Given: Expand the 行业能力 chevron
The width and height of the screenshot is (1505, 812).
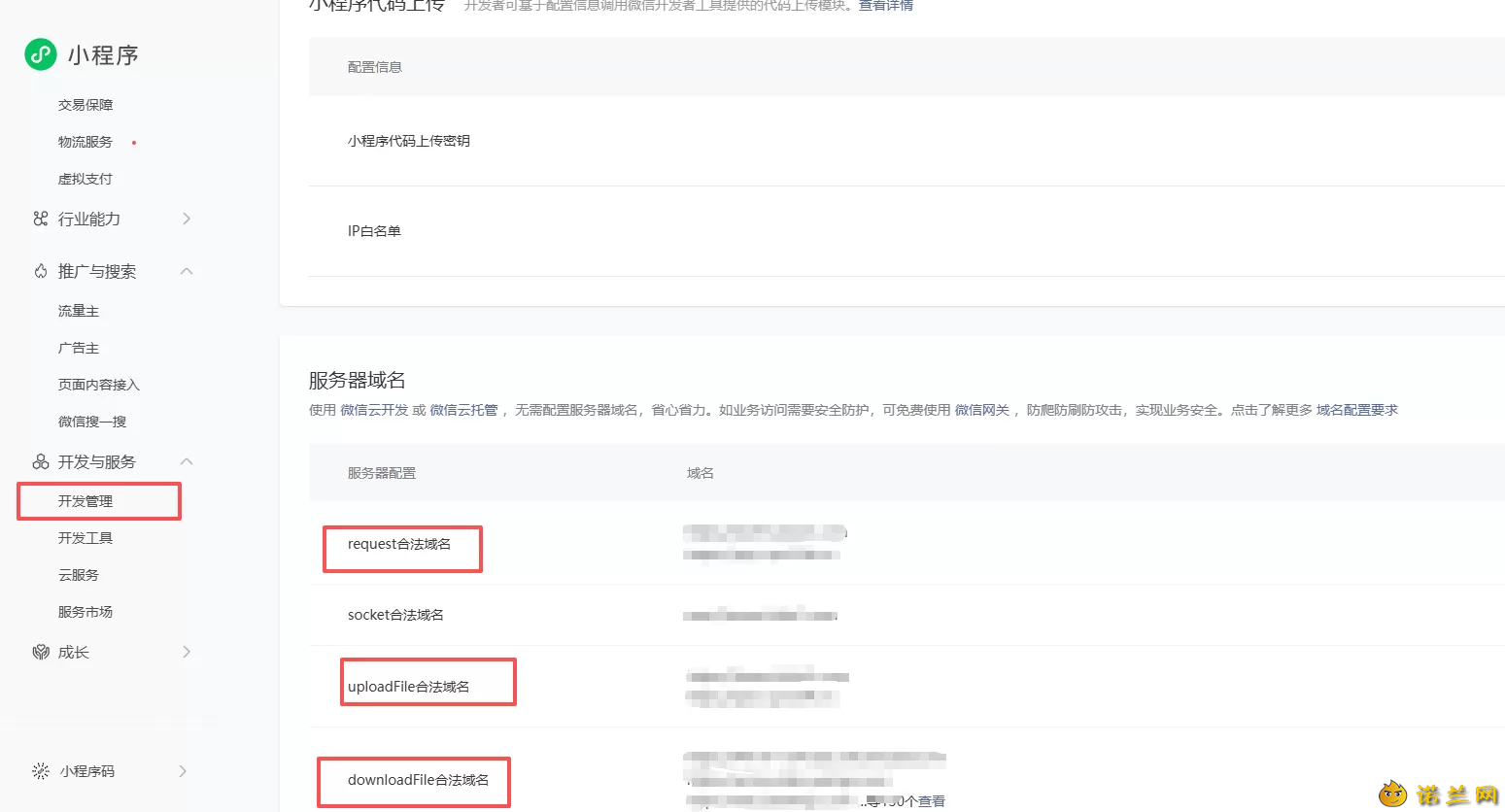Looking at the screenshot, I should tap(187, 219).
